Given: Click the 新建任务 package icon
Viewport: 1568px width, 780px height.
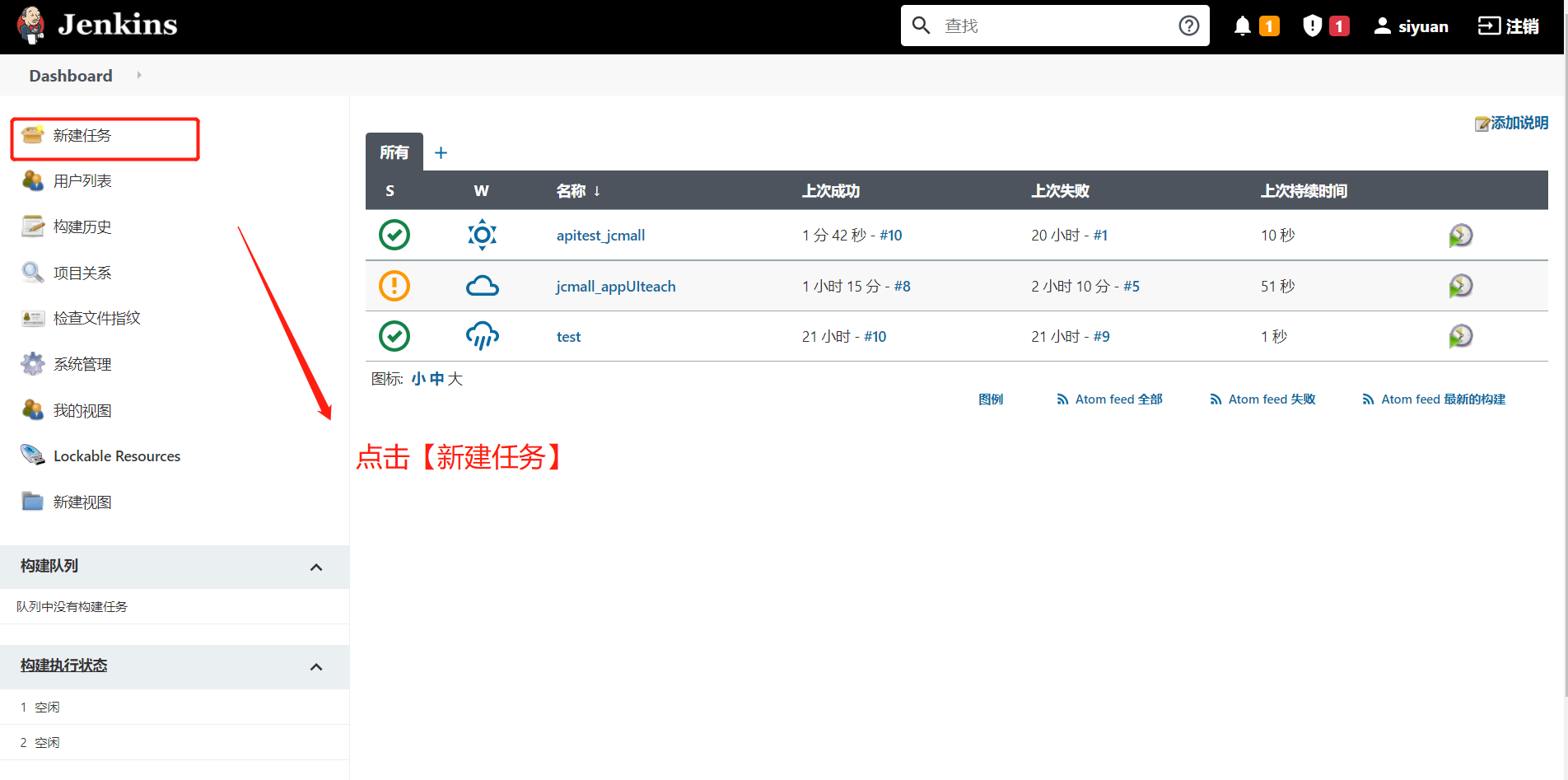Looking at the screenshot, I should tap(33, 135).
